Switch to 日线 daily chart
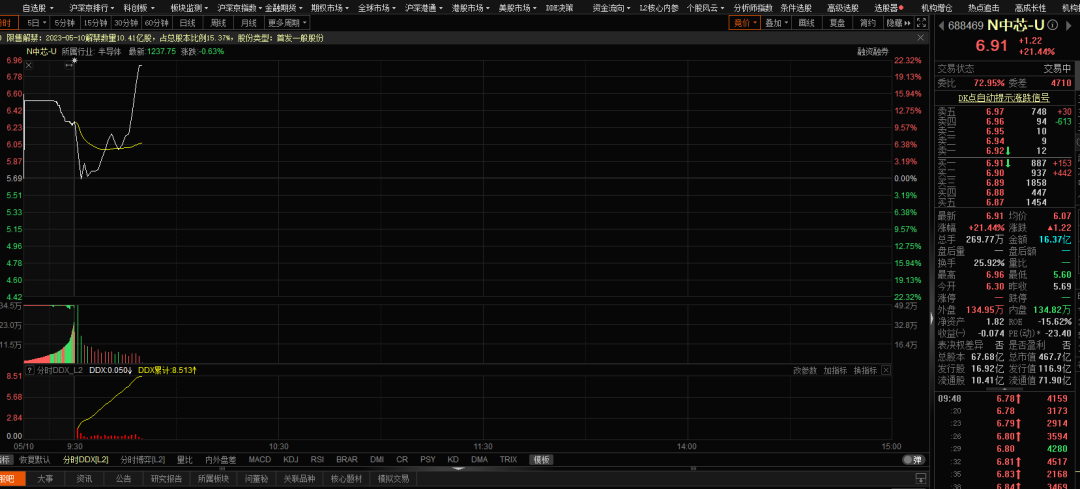Viewport: 1080px width, 489px height. pyautogui.click(x=187, y=23)
